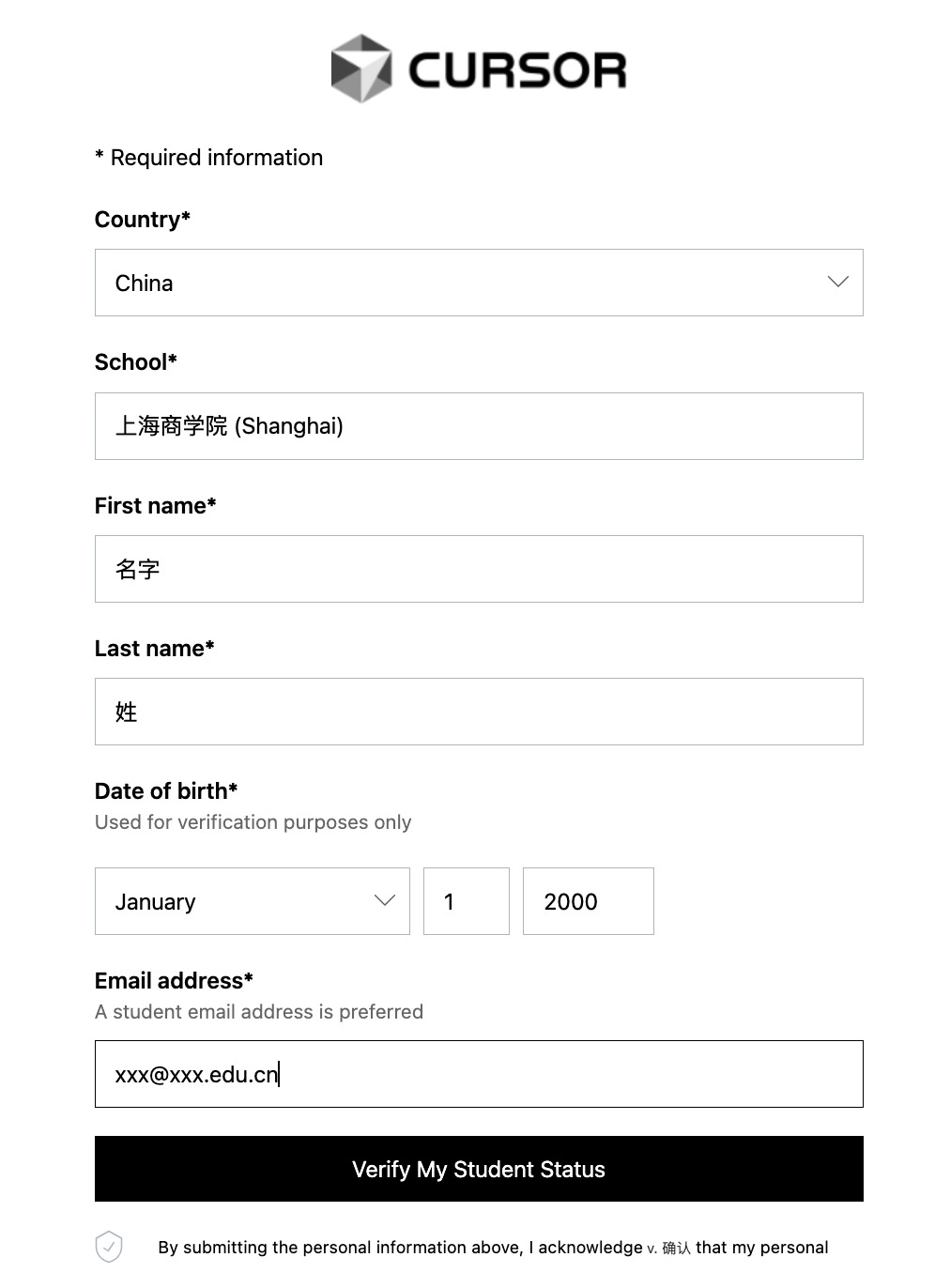Click the shield checkmark icon
The height and width of the screenshot is (1288, 935).
[x=109, y=1247]
